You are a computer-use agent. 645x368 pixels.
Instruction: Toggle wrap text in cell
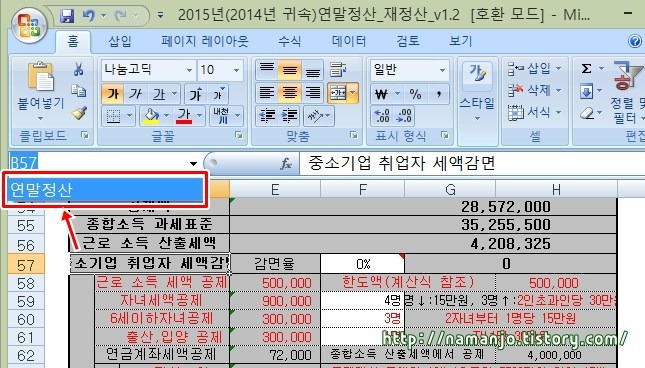click(338, 69)
